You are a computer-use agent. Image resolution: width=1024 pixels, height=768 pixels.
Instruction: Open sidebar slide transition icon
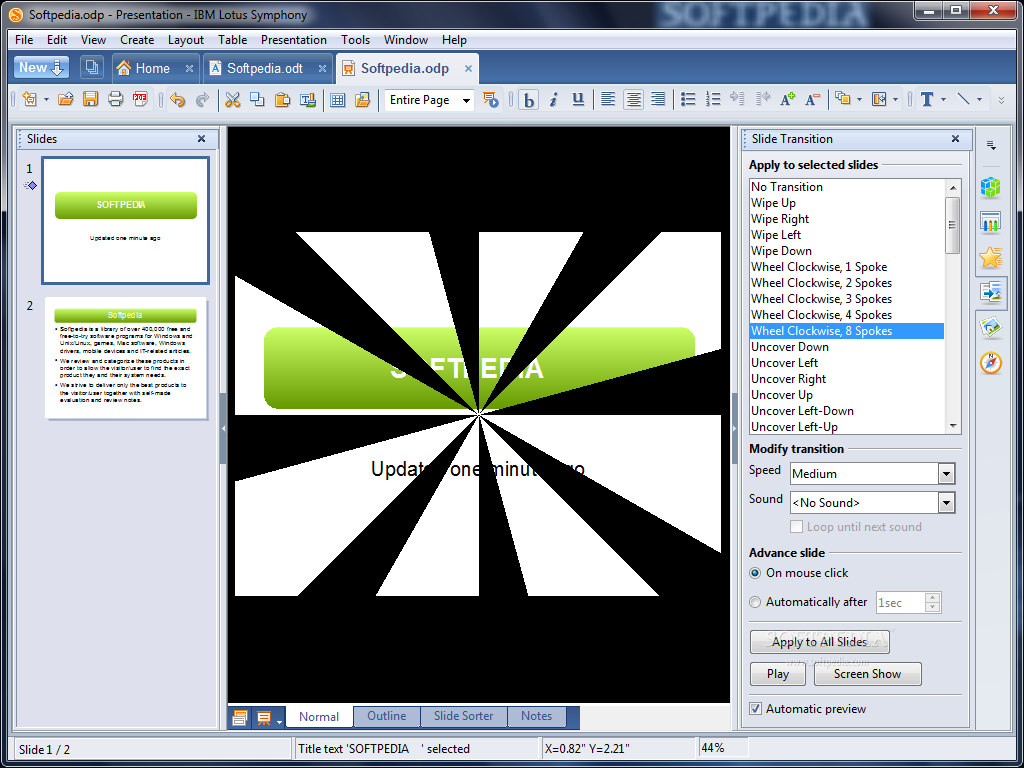click(x=991, y=292)
